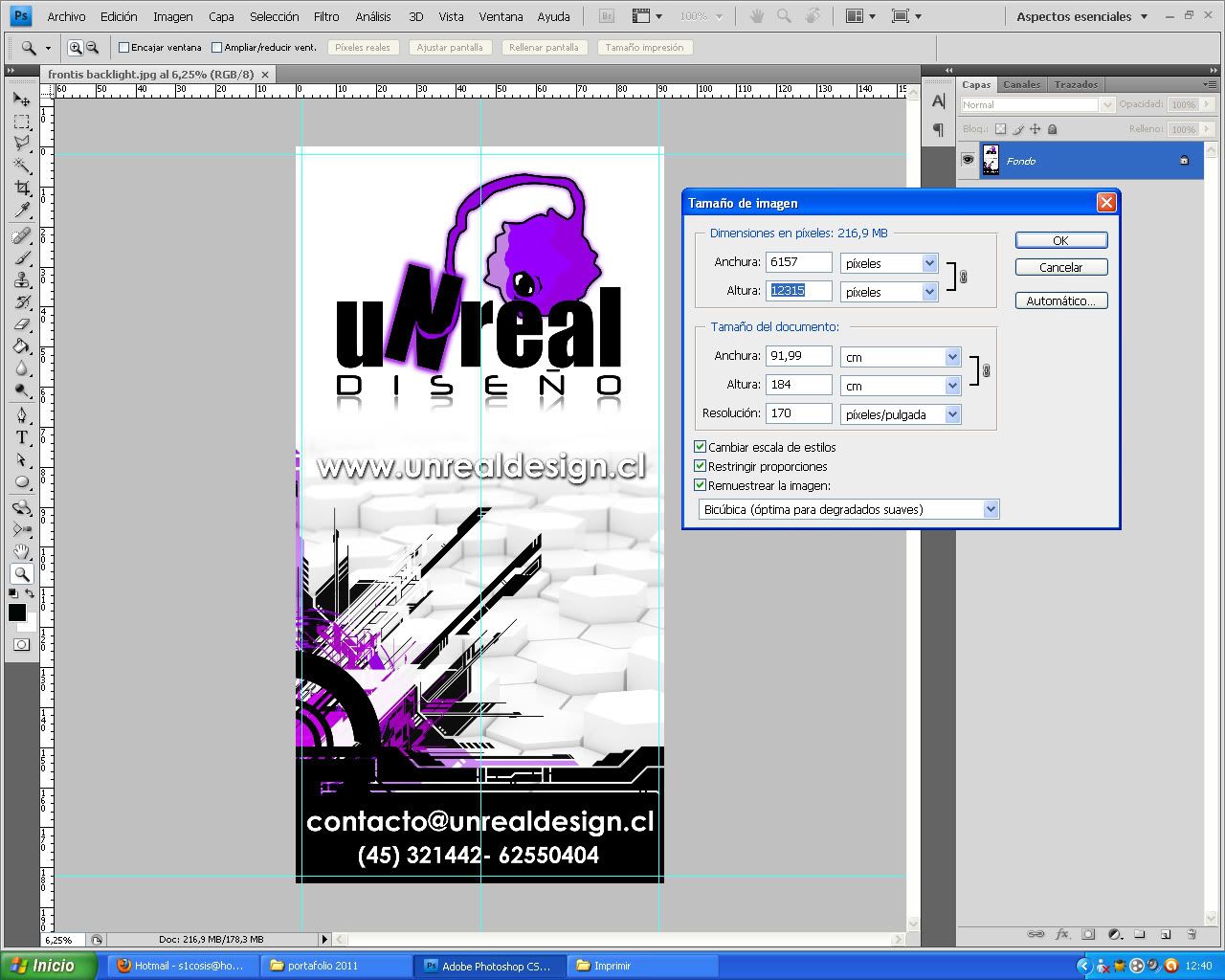Open the Paragraph panel icon

click(x=938, y=130)
